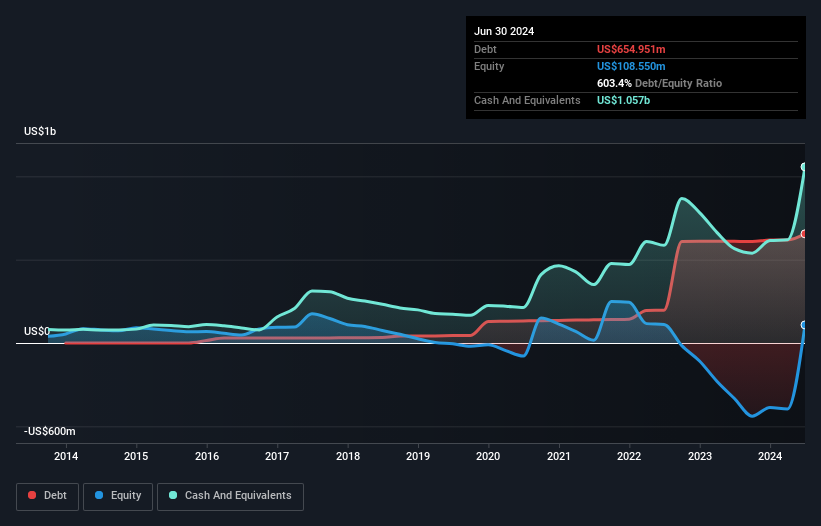The width and height of the screenshot is (821, 526).
Task: Click the 2016 x-axis label
Action: pyautogui.click(x=207, y=456)
